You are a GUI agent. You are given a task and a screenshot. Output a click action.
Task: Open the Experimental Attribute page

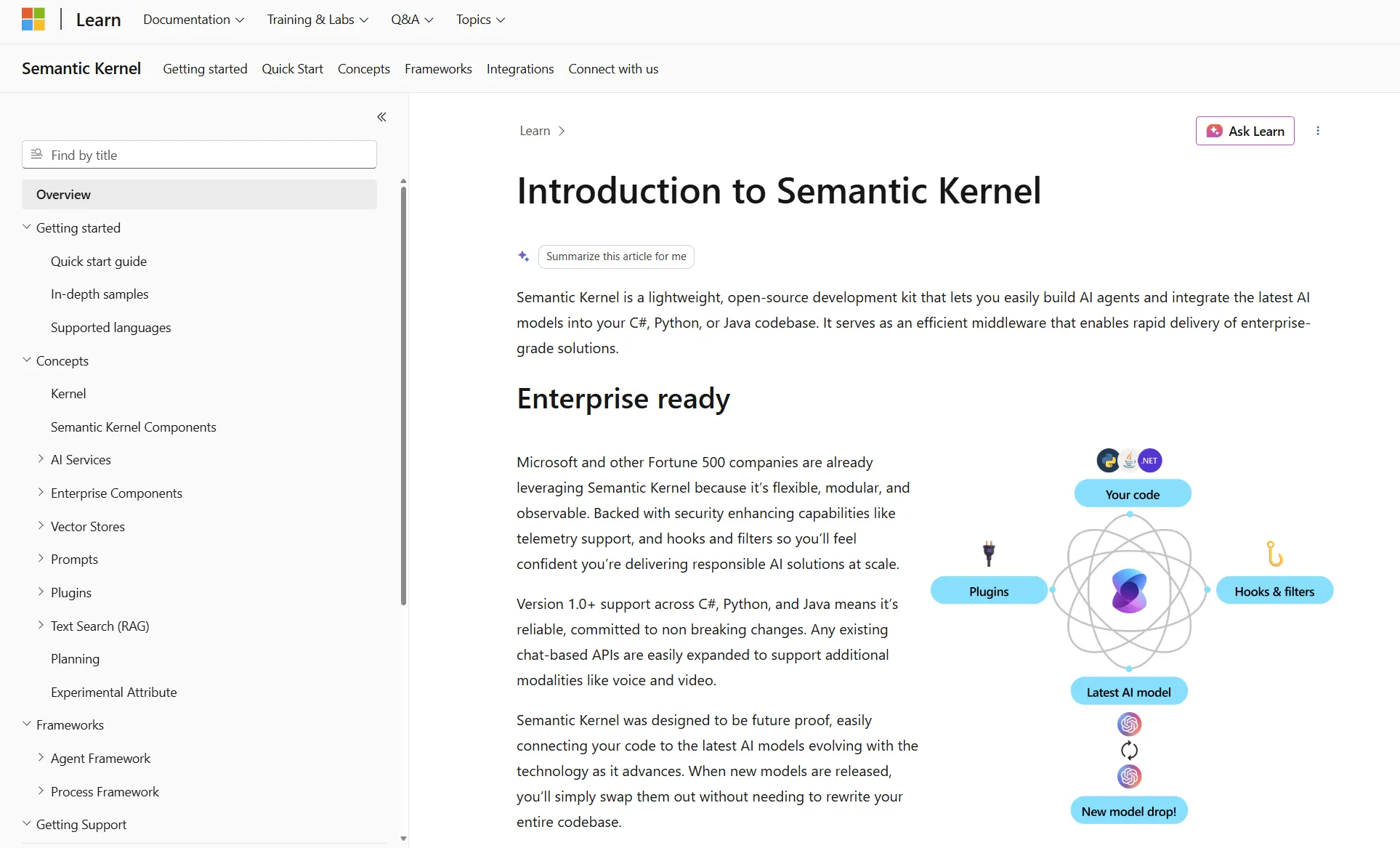tap(114, 692)
